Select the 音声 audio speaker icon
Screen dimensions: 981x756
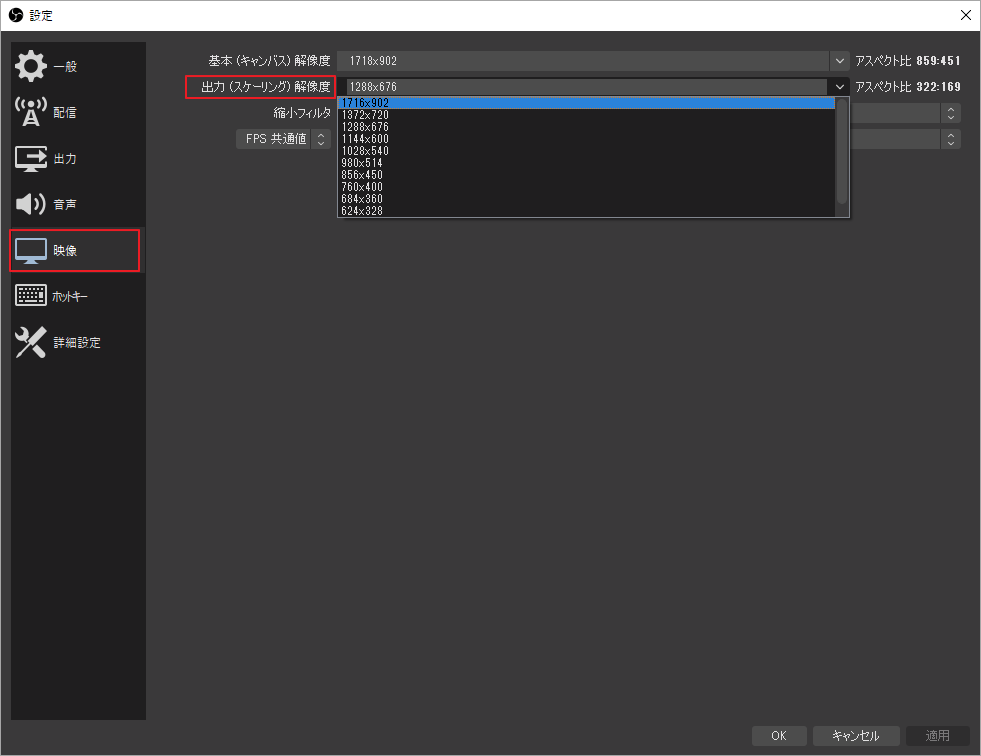(31, 204)
